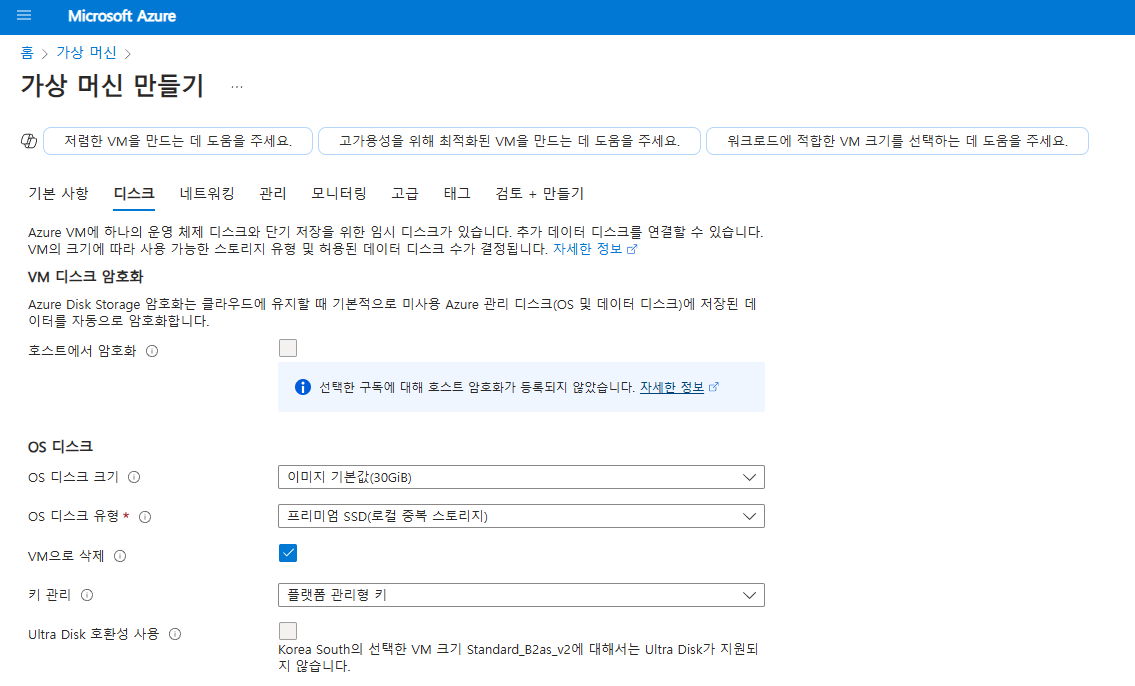
Task: Click 워크로드에 적합한 VM 크기 suggestion button
Action: pos(898,141)
